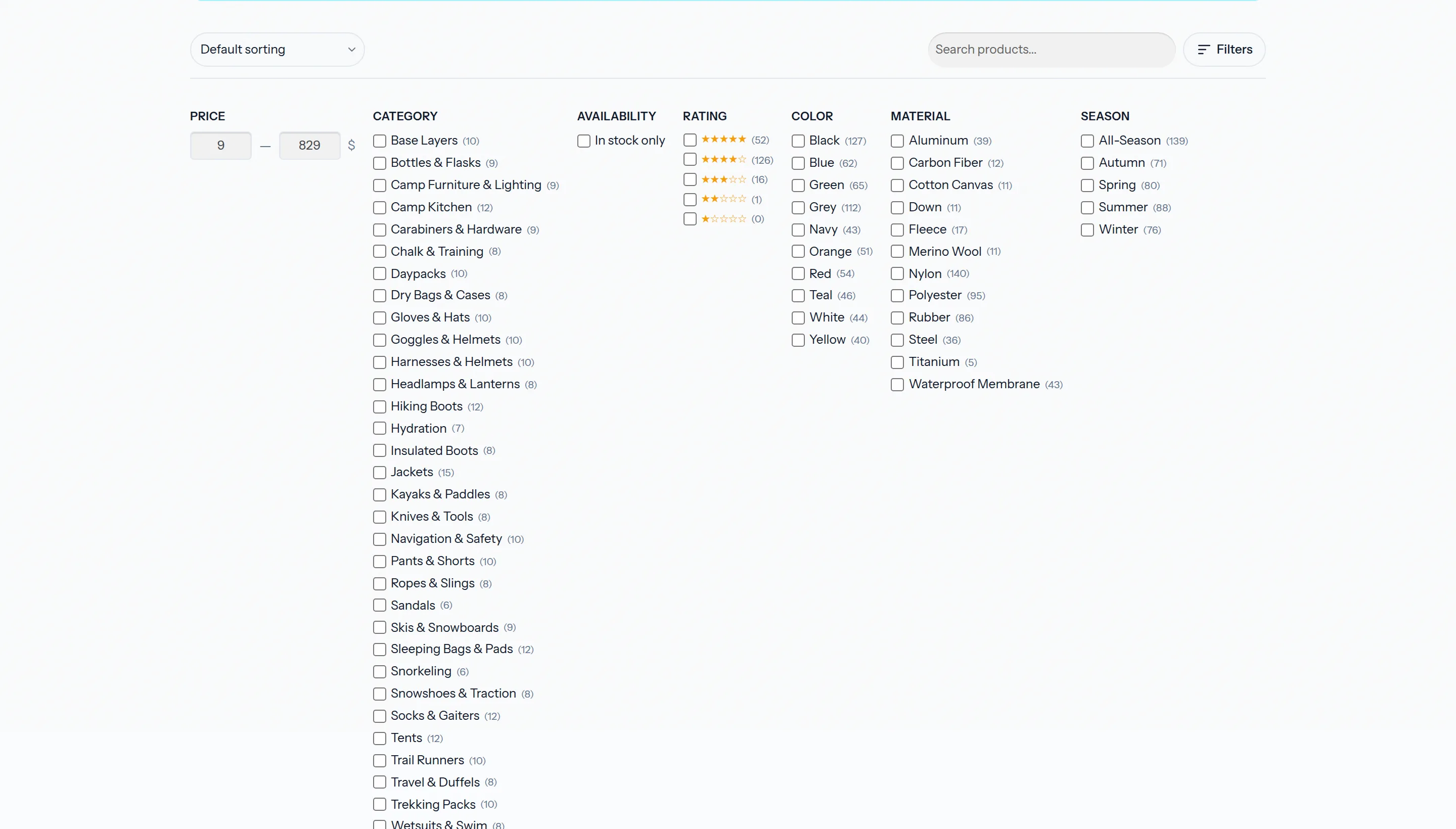The image size is (1456, 829).
Task: Check the All-Season season filter
Action: pyautogui.click(x=1087, y=141)
